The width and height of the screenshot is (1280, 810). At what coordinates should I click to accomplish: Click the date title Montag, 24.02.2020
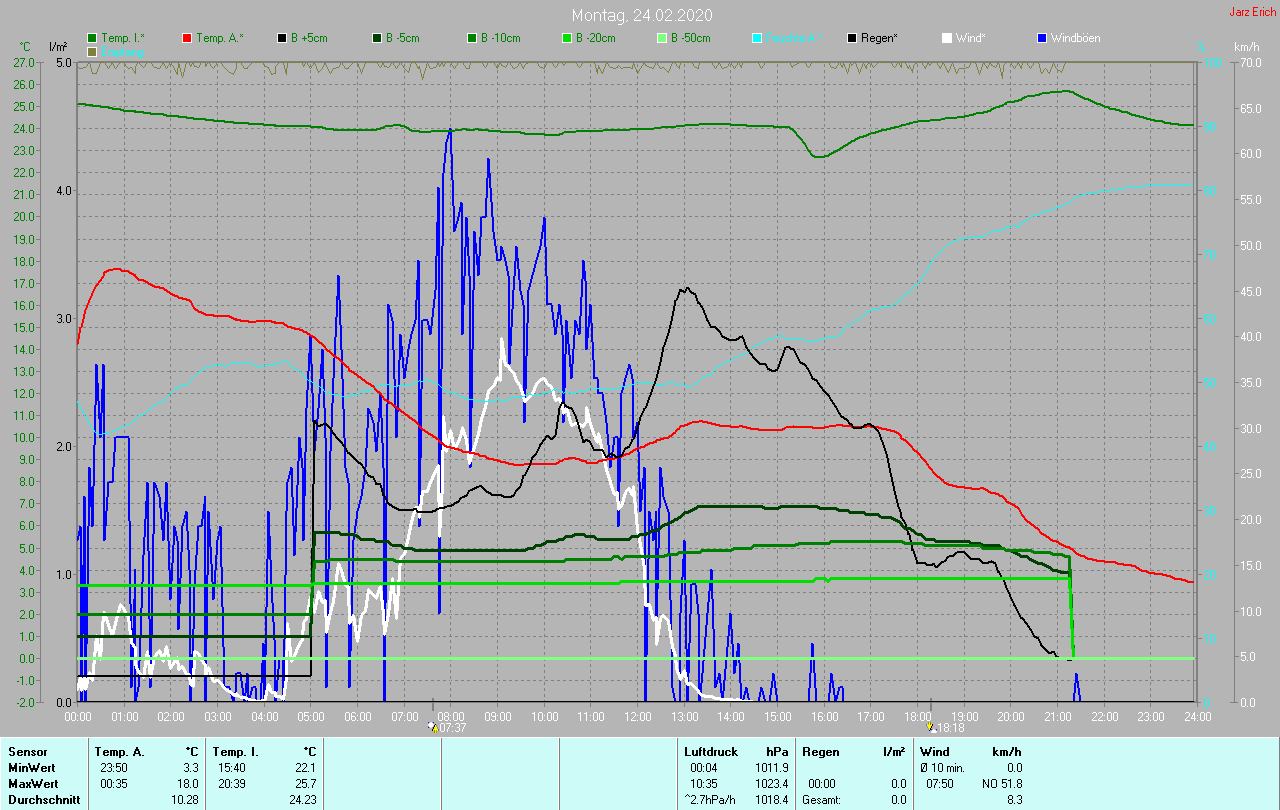(642, 15)
